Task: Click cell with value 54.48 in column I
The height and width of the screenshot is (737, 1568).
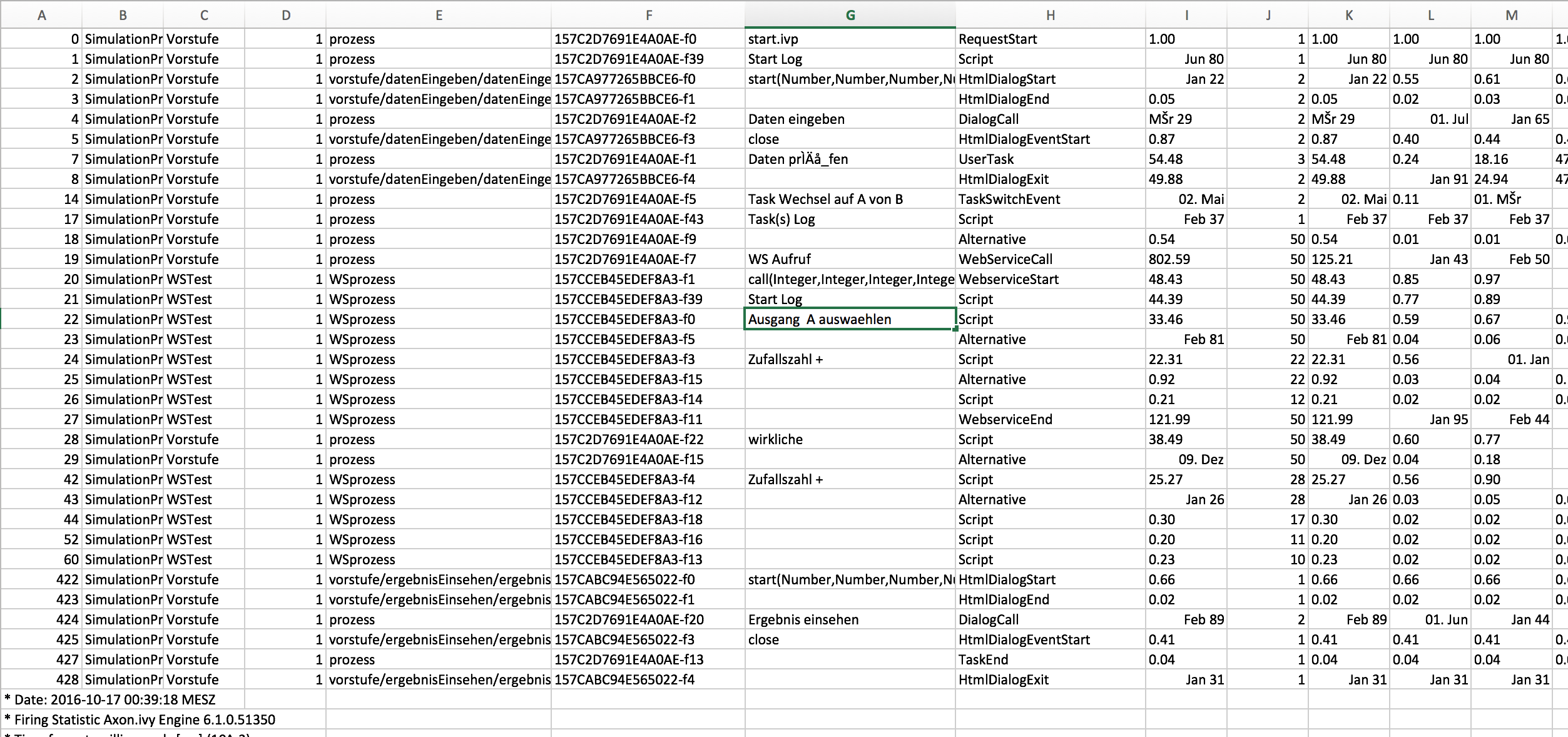Action: 1186,159
